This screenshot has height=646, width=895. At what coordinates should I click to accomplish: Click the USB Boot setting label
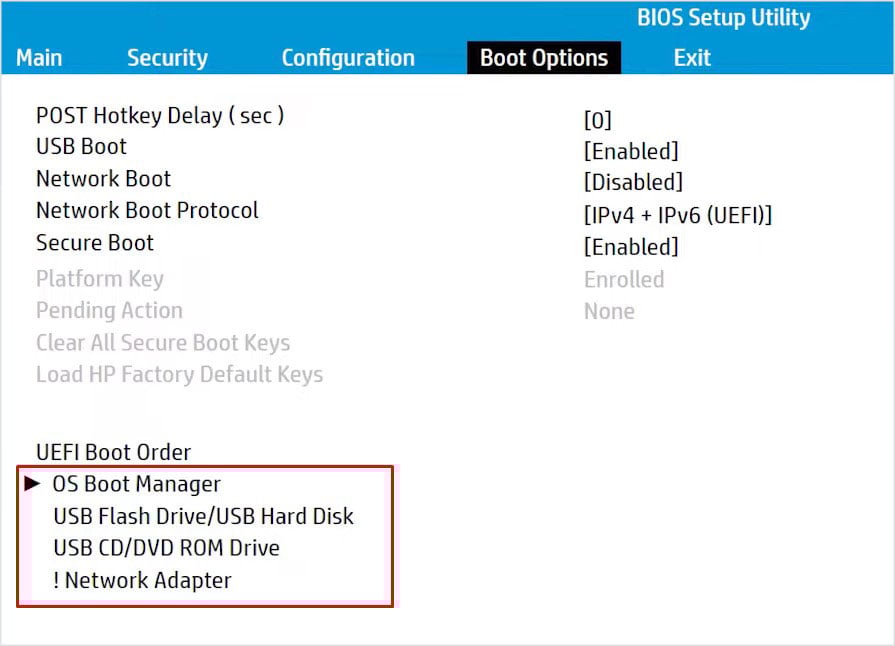[81, 147]
